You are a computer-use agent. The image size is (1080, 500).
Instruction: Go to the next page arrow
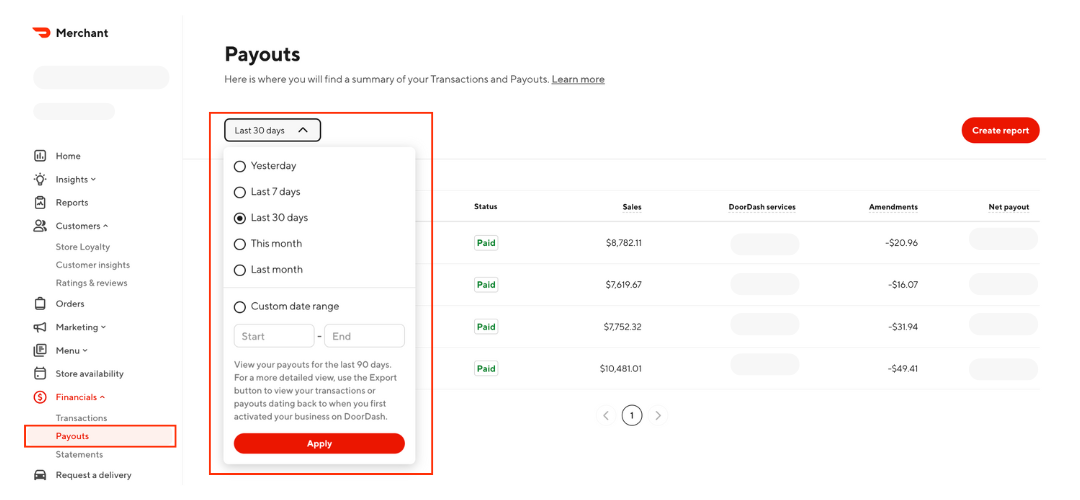(x=658, y=415)
